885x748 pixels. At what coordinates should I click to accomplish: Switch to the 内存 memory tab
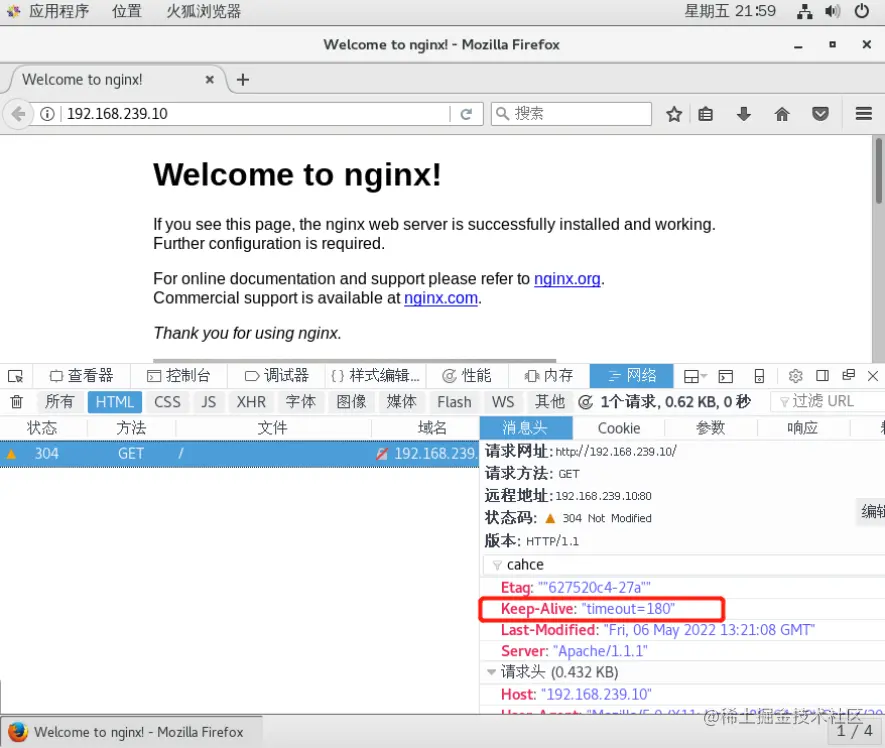point(549,376)
